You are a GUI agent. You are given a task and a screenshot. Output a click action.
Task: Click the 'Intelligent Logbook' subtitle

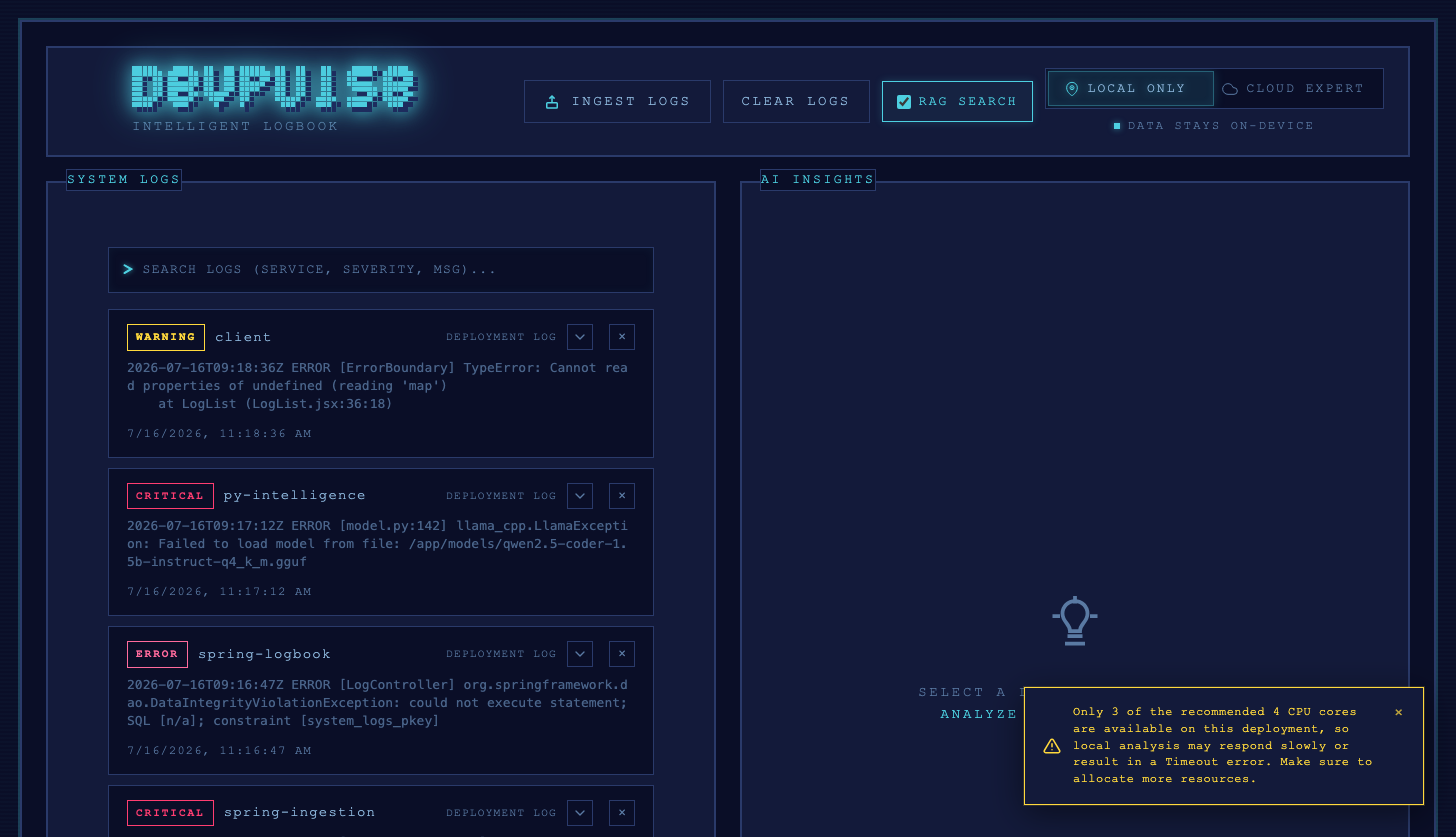click(x=236, y=126)
